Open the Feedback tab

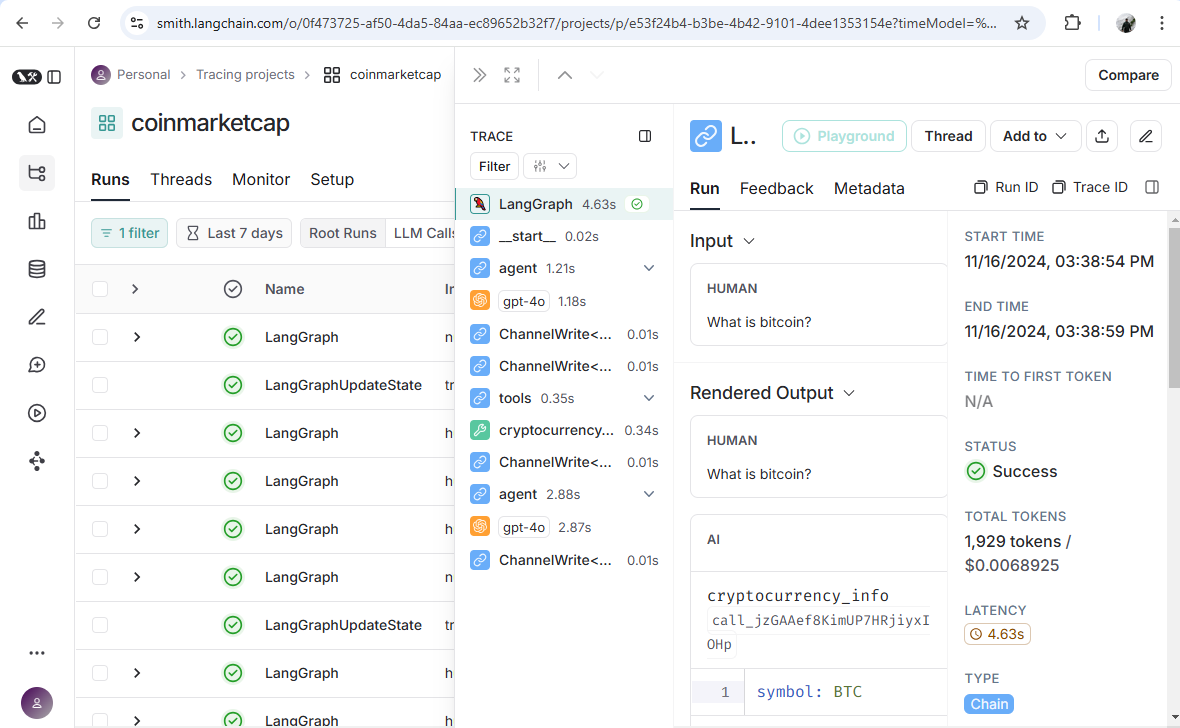(x=776, y=189)
